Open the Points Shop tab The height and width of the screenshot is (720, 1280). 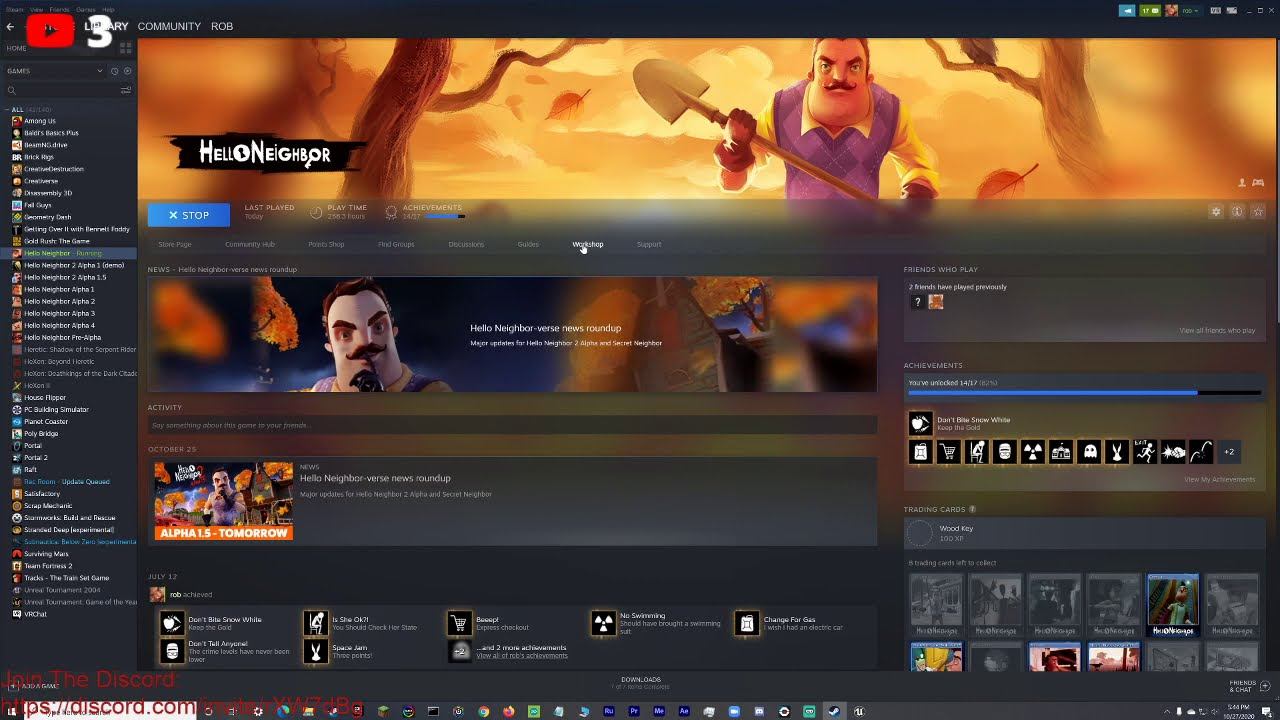coord(326,244)
